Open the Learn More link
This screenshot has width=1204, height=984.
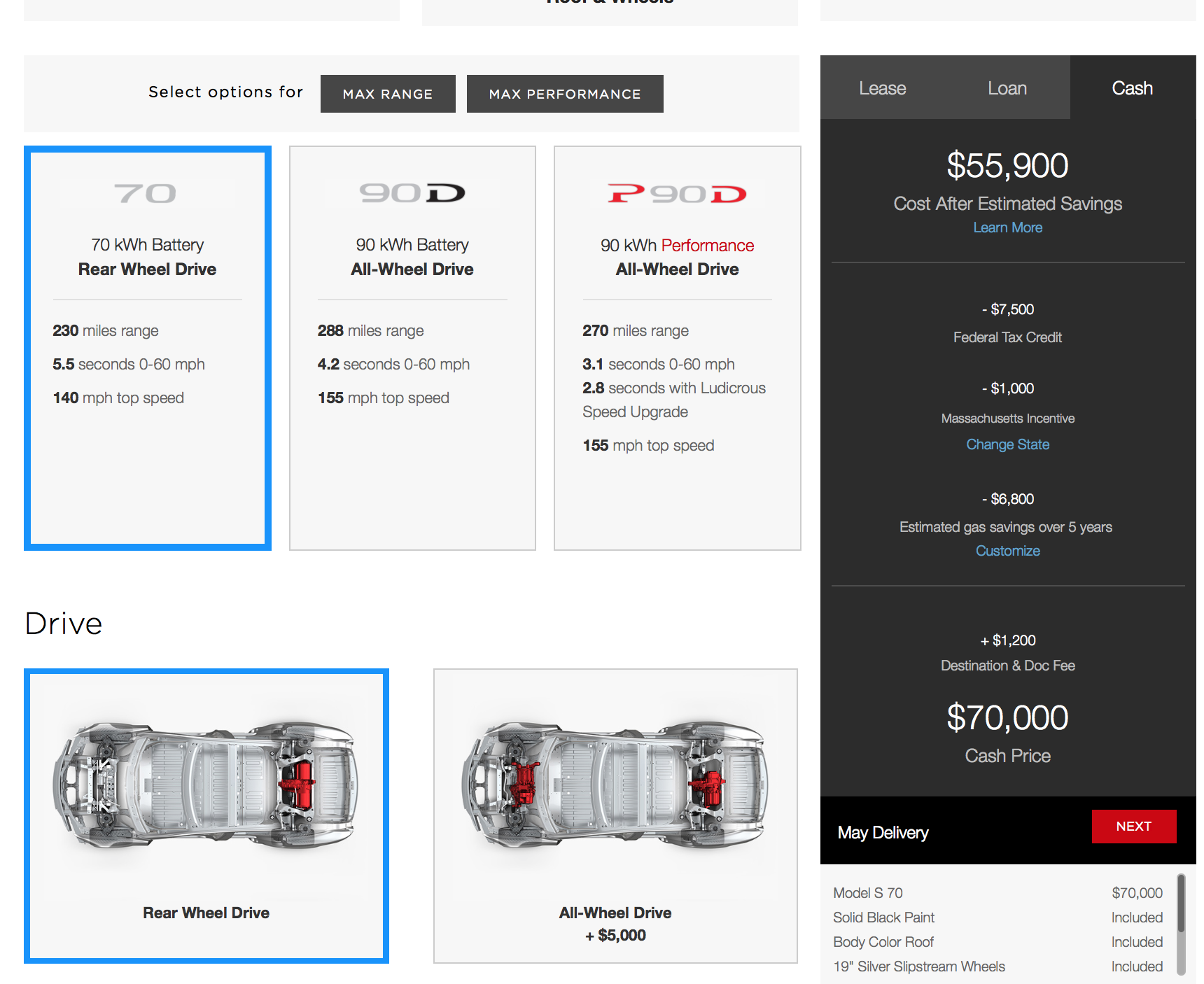(x=1008, y=227)
